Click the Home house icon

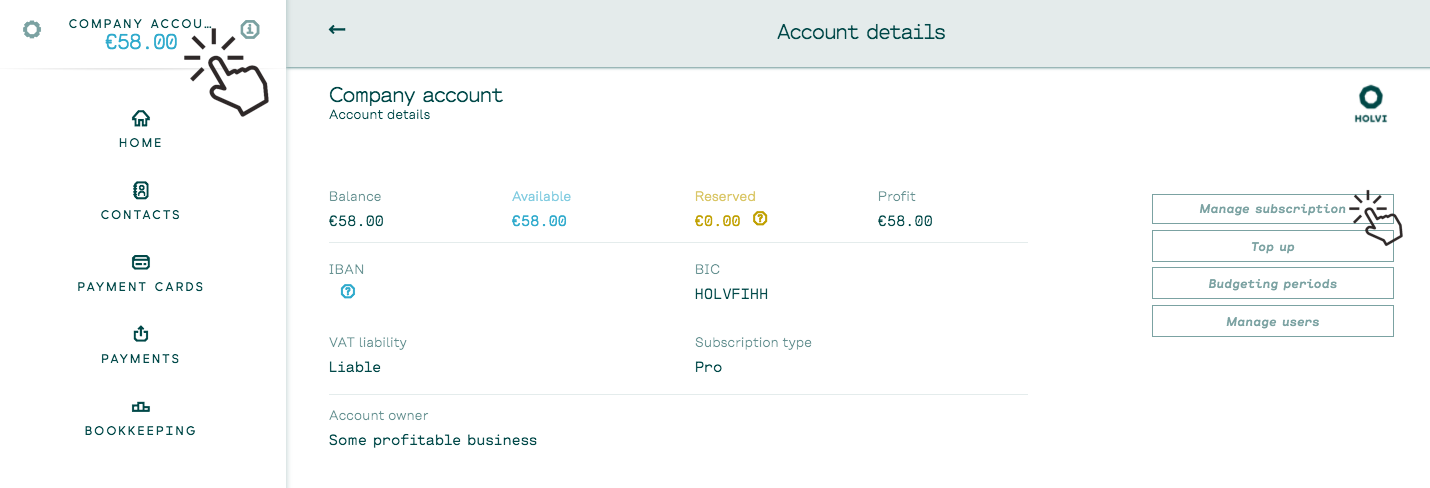coord(141,118)
